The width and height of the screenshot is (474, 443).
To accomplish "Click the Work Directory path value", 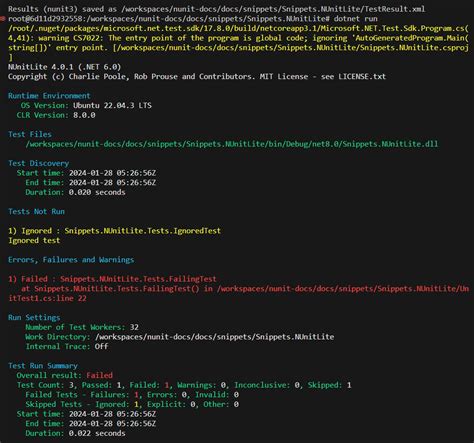I will click(215, 337).
